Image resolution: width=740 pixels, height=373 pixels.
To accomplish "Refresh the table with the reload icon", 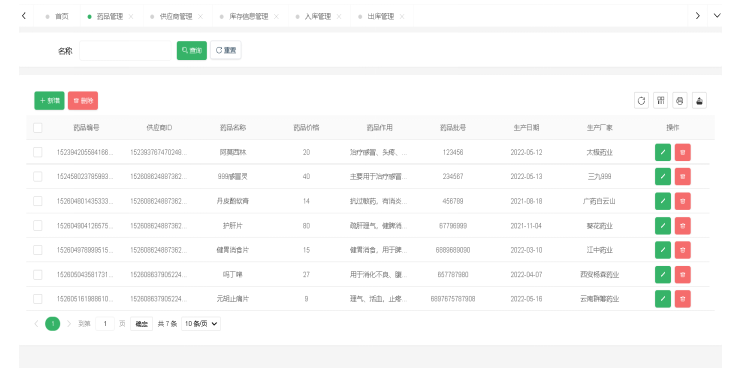I will pyautogui.click(x=641, y=101).
